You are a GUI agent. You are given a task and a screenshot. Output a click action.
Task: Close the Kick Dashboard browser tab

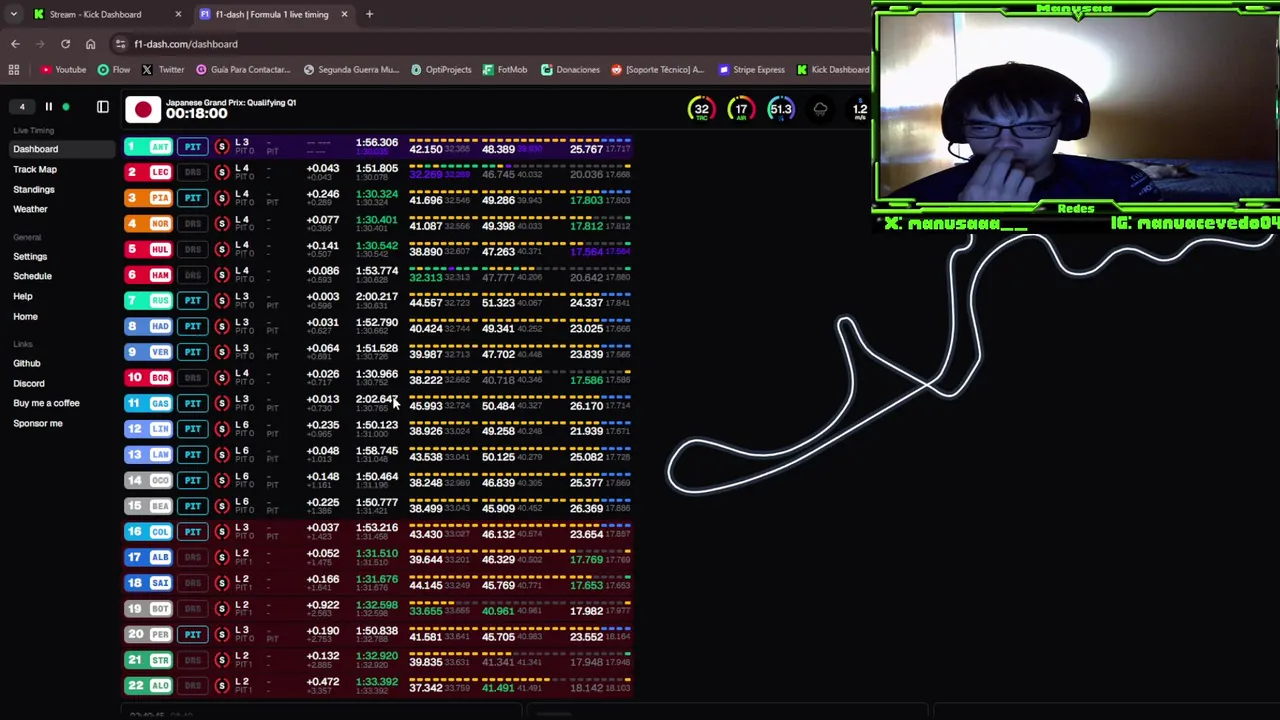178,14
